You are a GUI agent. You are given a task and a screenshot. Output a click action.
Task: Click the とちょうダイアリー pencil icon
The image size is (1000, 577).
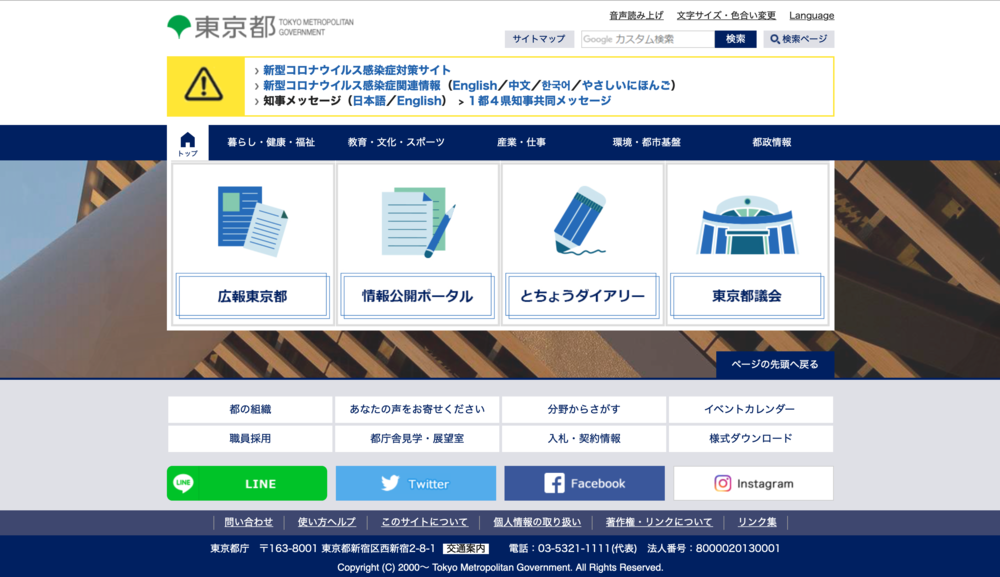pyautogui.click(x=582, y=220)
